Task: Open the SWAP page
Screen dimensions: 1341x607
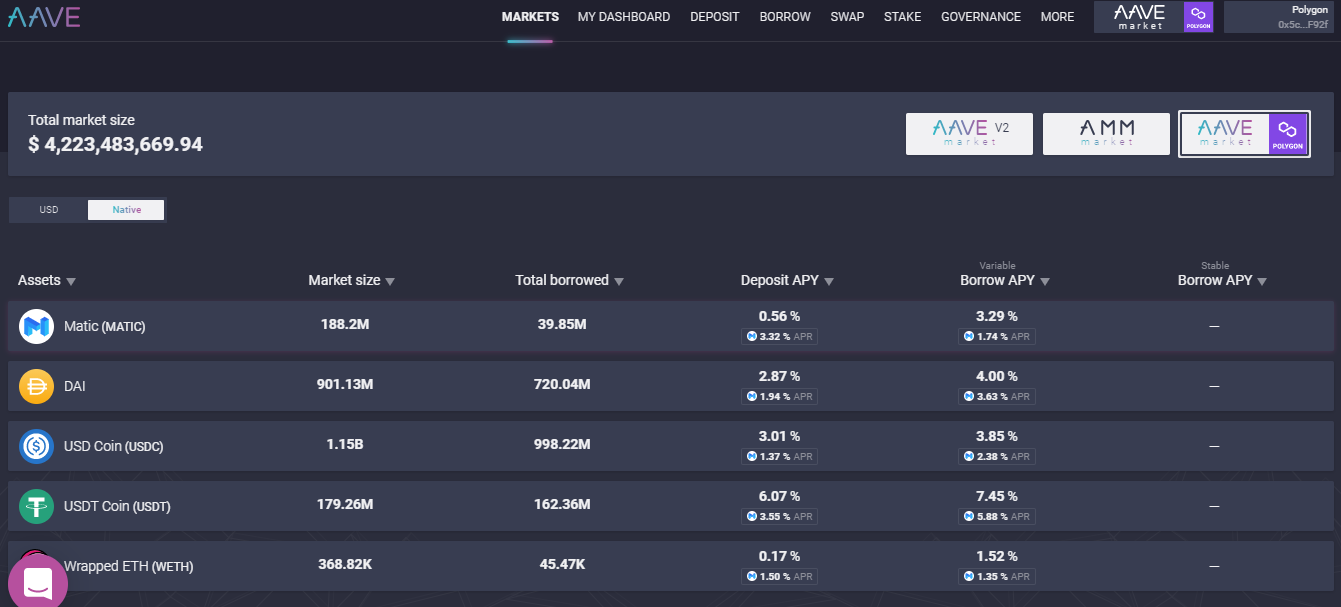Action: pyautogui.click(x=847, y=17)
